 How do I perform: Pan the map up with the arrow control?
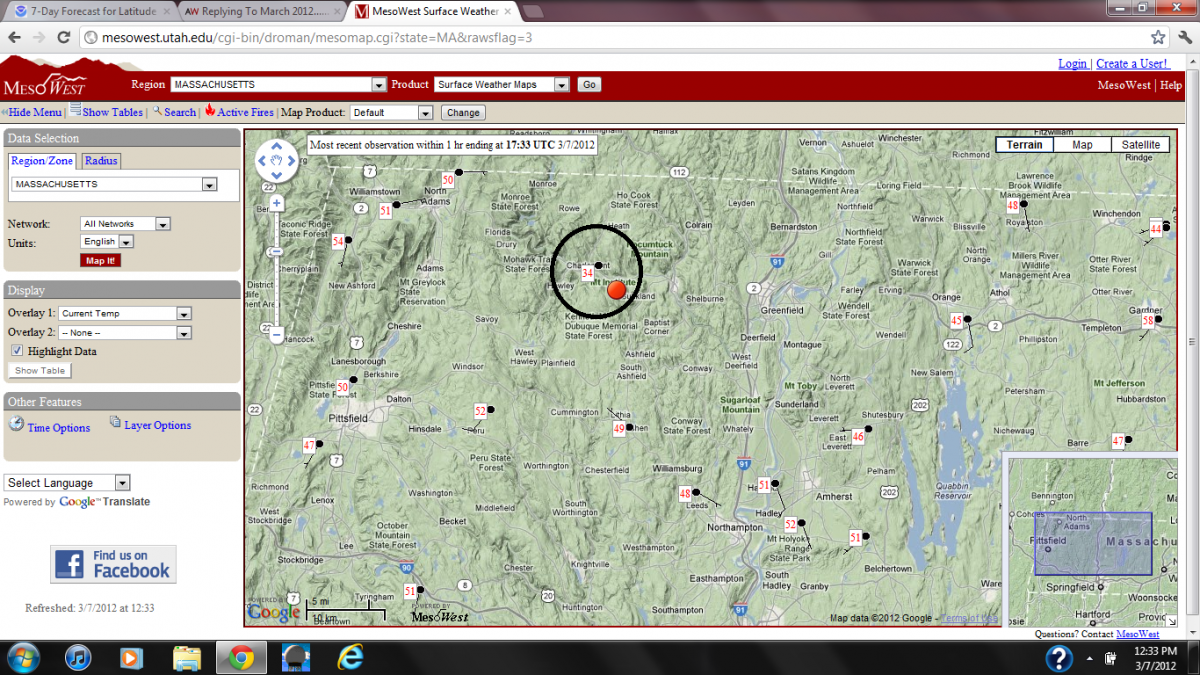pos(275,147)
